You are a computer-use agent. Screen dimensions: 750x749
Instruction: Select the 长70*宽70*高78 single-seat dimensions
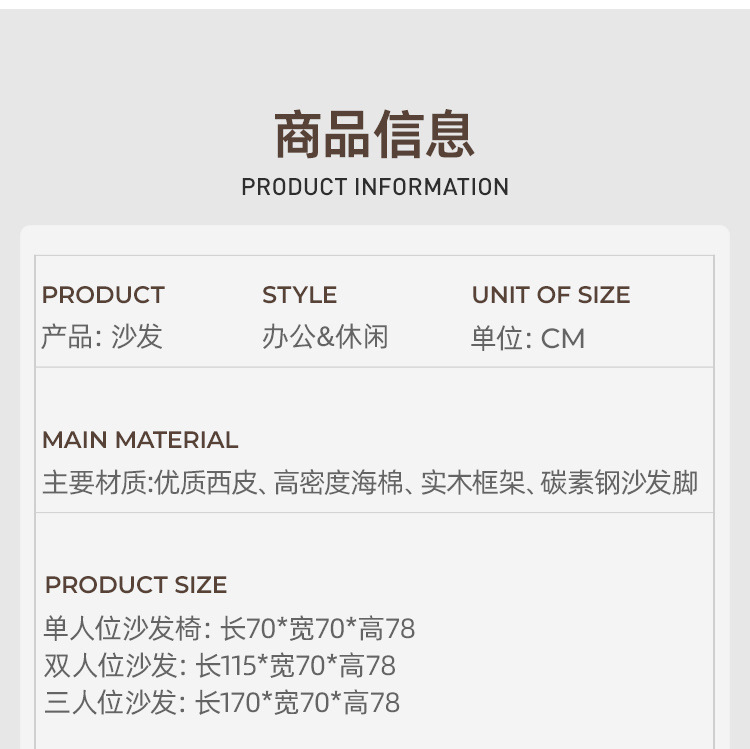point(318,629)
